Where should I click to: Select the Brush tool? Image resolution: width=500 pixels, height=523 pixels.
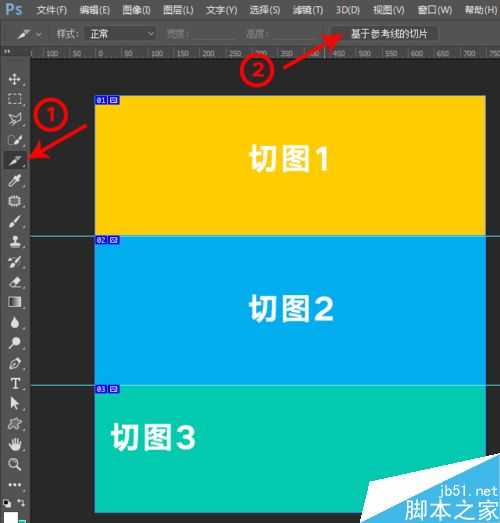[x=14, y=221]
